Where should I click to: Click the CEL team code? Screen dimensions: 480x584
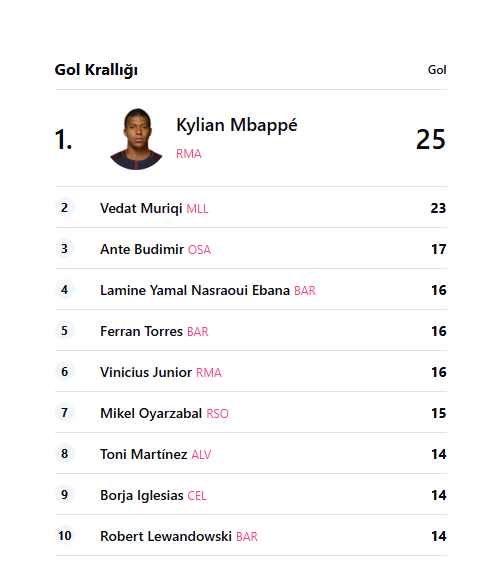click(x=197, y=495)
